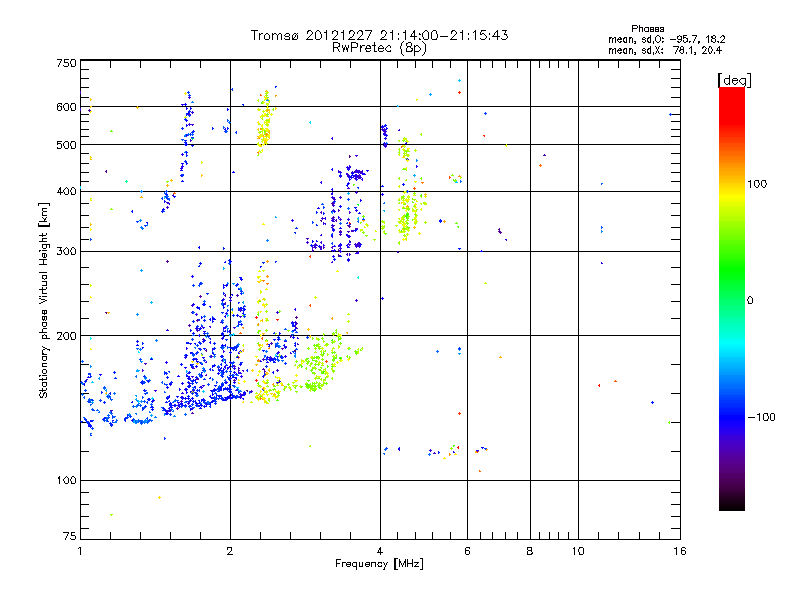The width and height of the screenshot is (800, 600).
Task: Click the colorbar tick label '0'
Action: (750, 300)
